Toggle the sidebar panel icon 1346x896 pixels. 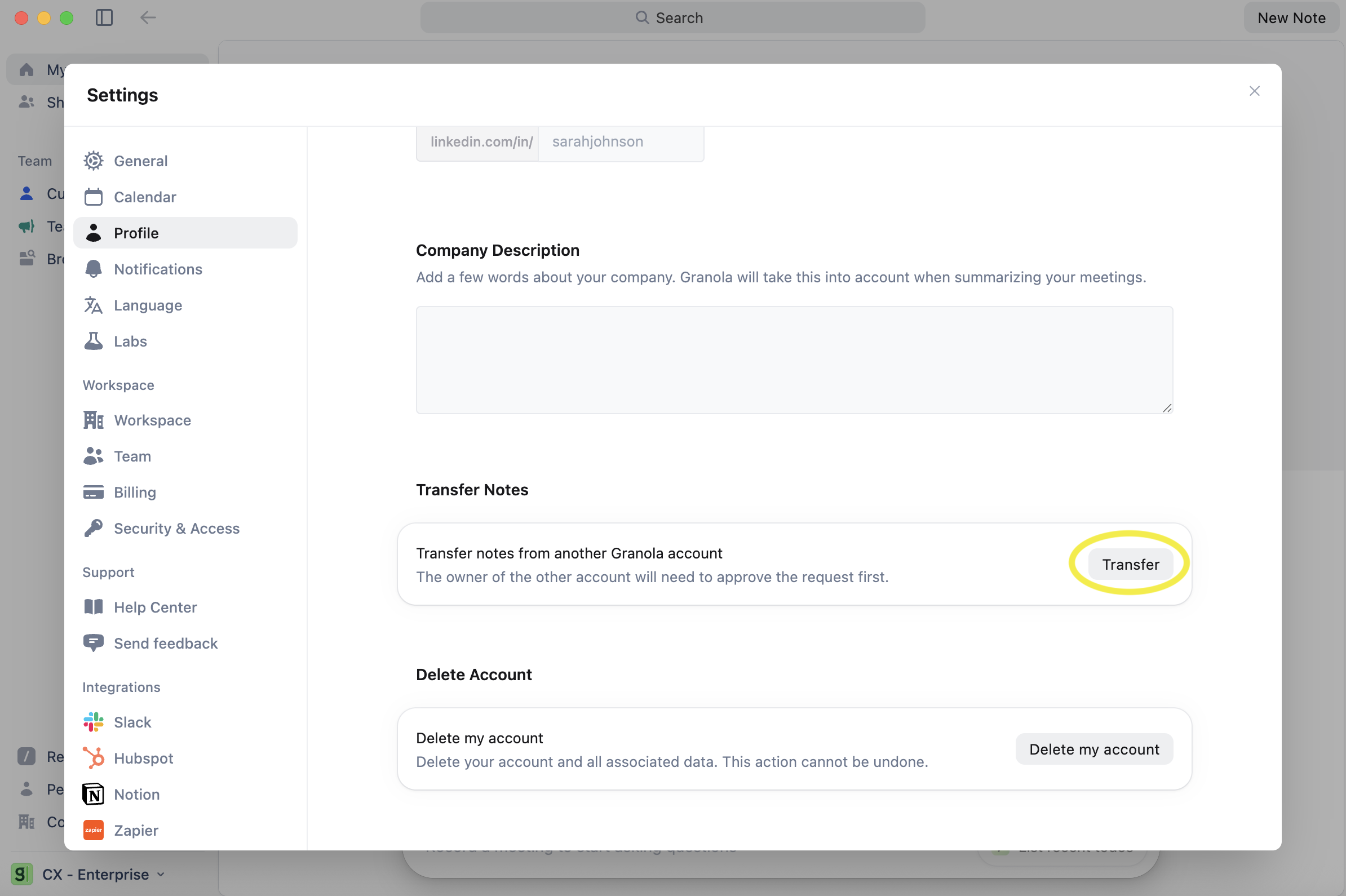pyautogui.click(x=104, y=17)
